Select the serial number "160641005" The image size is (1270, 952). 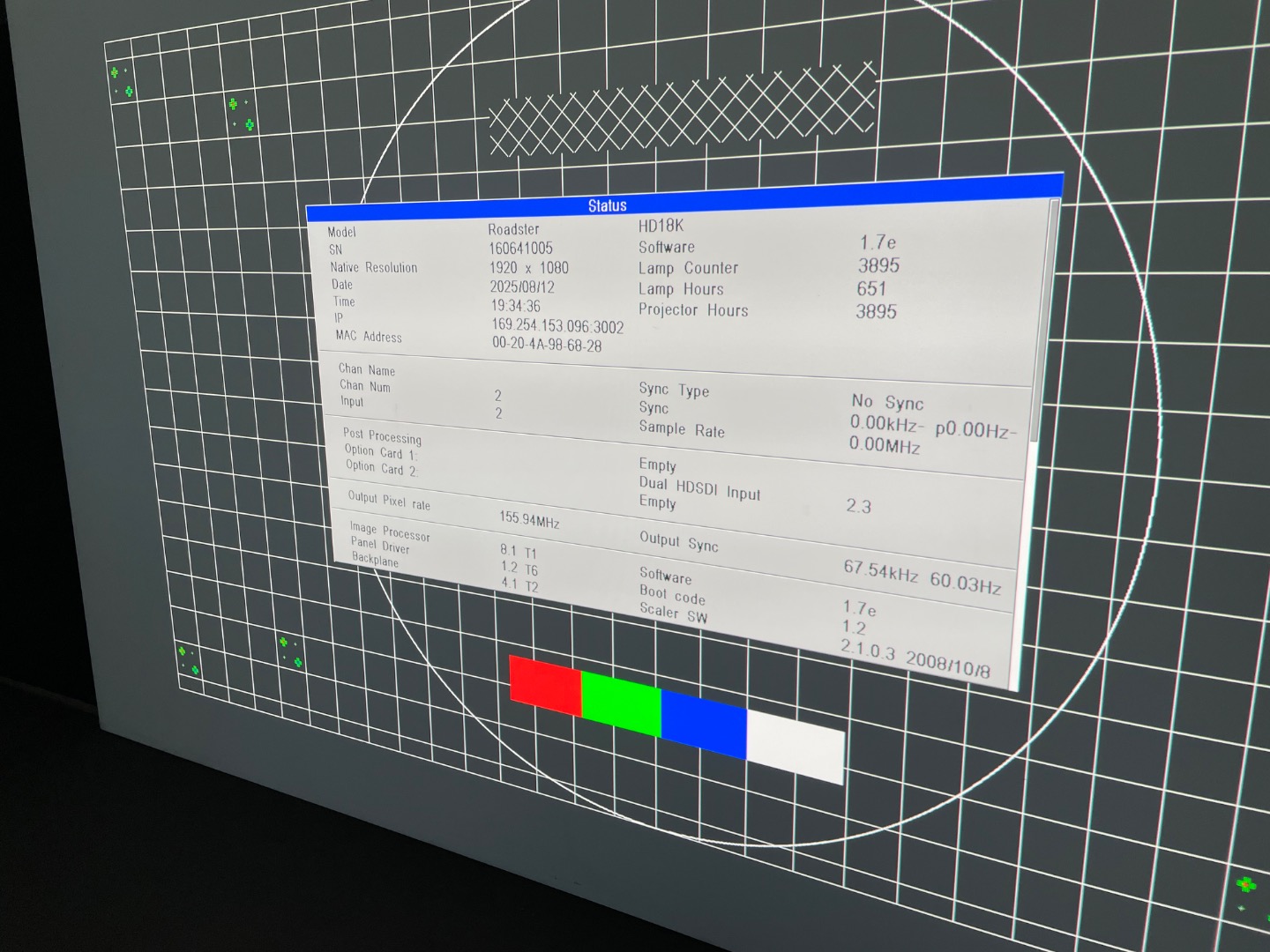point(520,249)
